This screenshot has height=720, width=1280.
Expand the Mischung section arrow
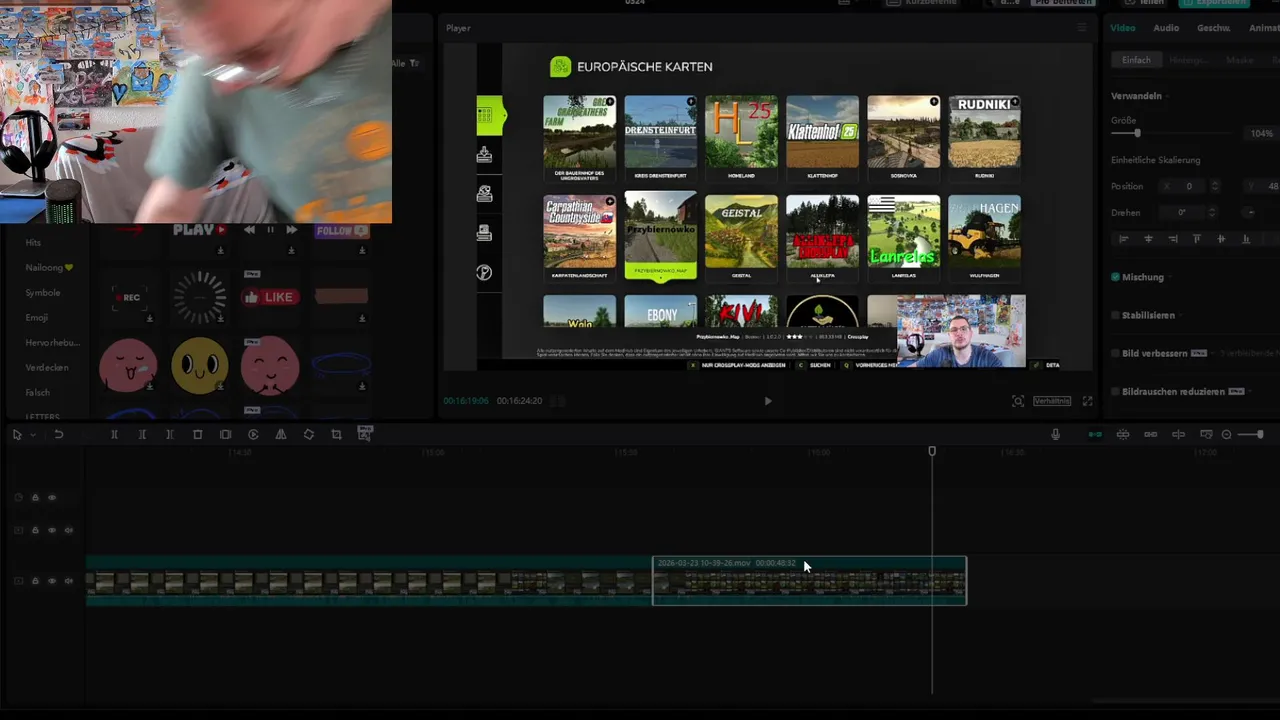1171,277
